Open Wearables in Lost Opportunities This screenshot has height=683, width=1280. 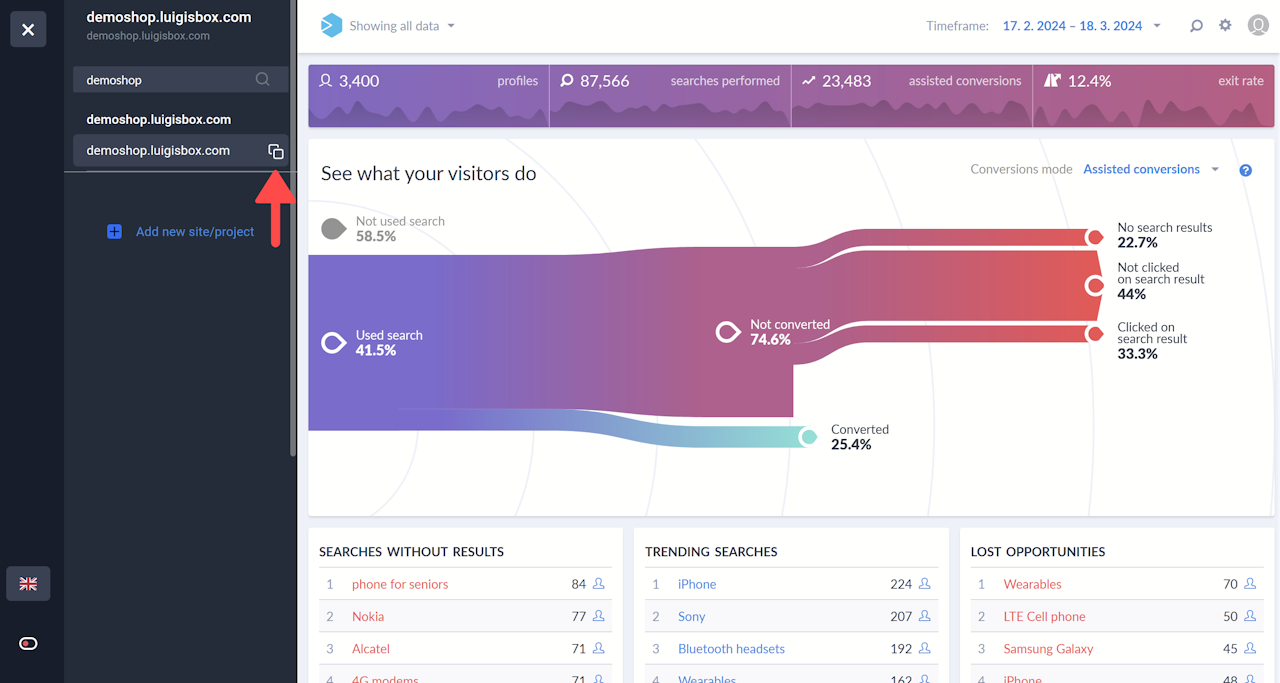(1033, 584)
